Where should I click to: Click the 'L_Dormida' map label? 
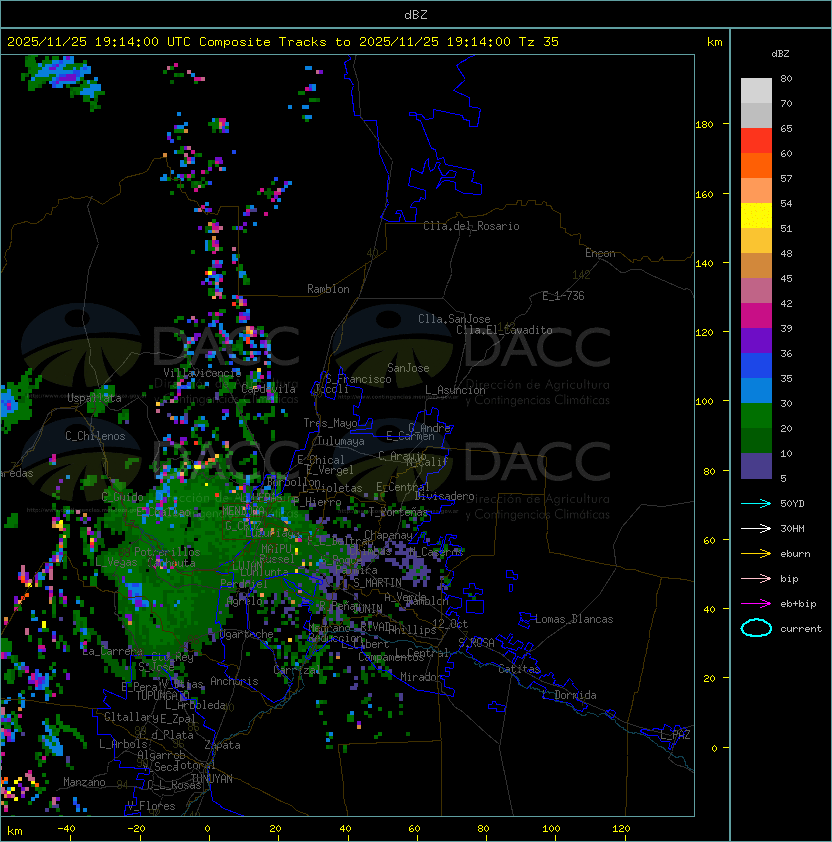point(569,695)
